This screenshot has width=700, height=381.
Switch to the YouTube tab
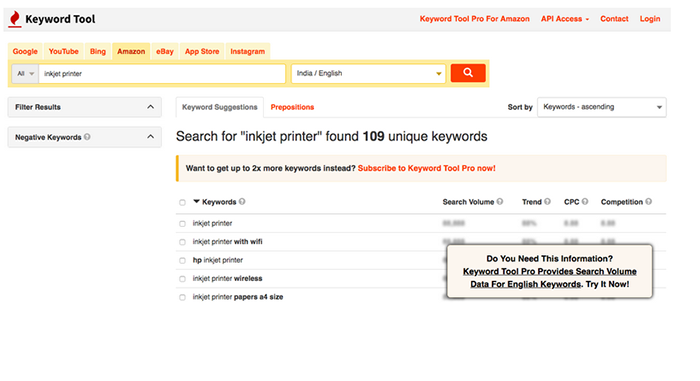tap(63, 51)
